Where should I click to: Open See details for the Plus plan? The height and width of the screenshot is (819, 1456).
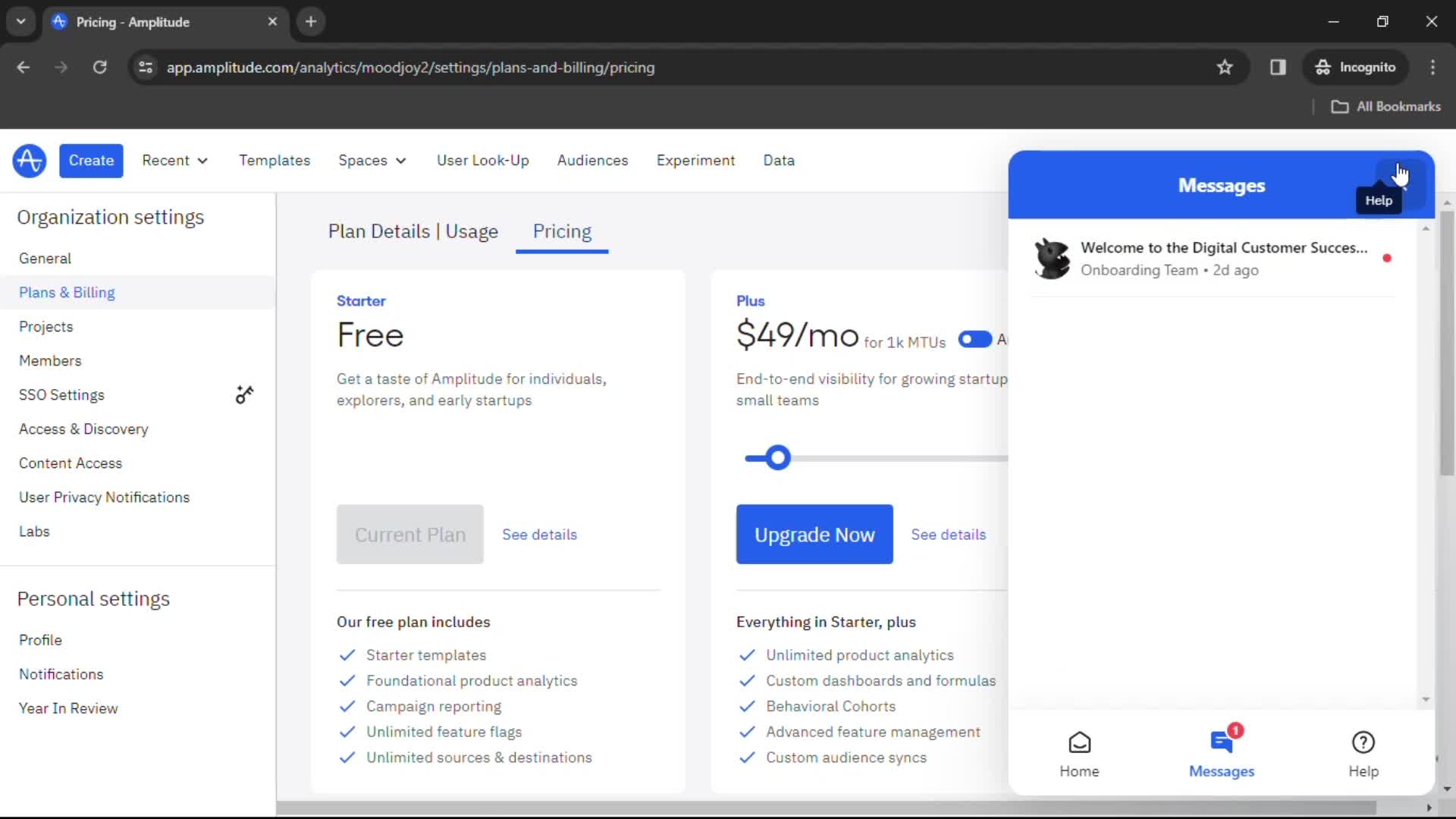point(949,535)
